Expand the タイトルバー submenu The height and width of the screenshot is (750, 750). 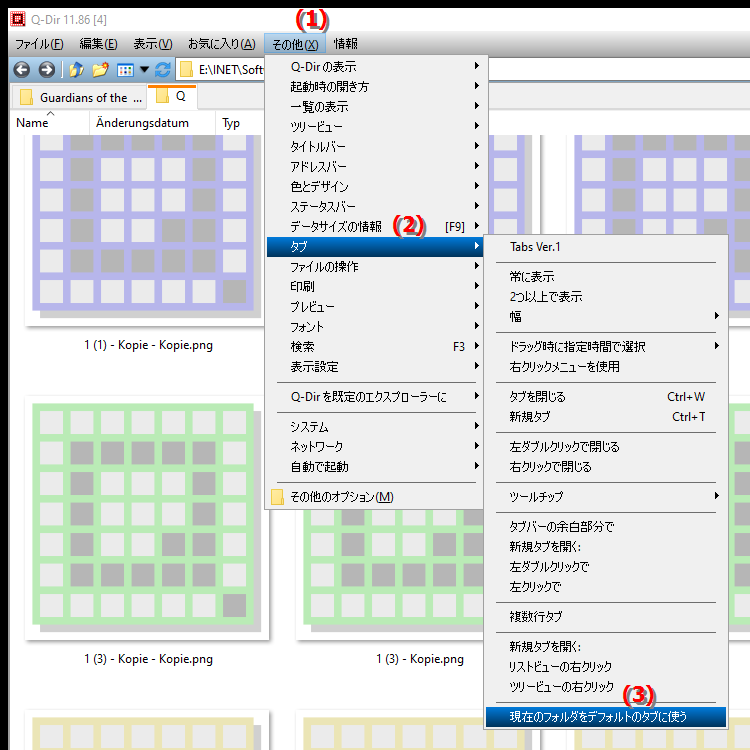tap(375, 147)
